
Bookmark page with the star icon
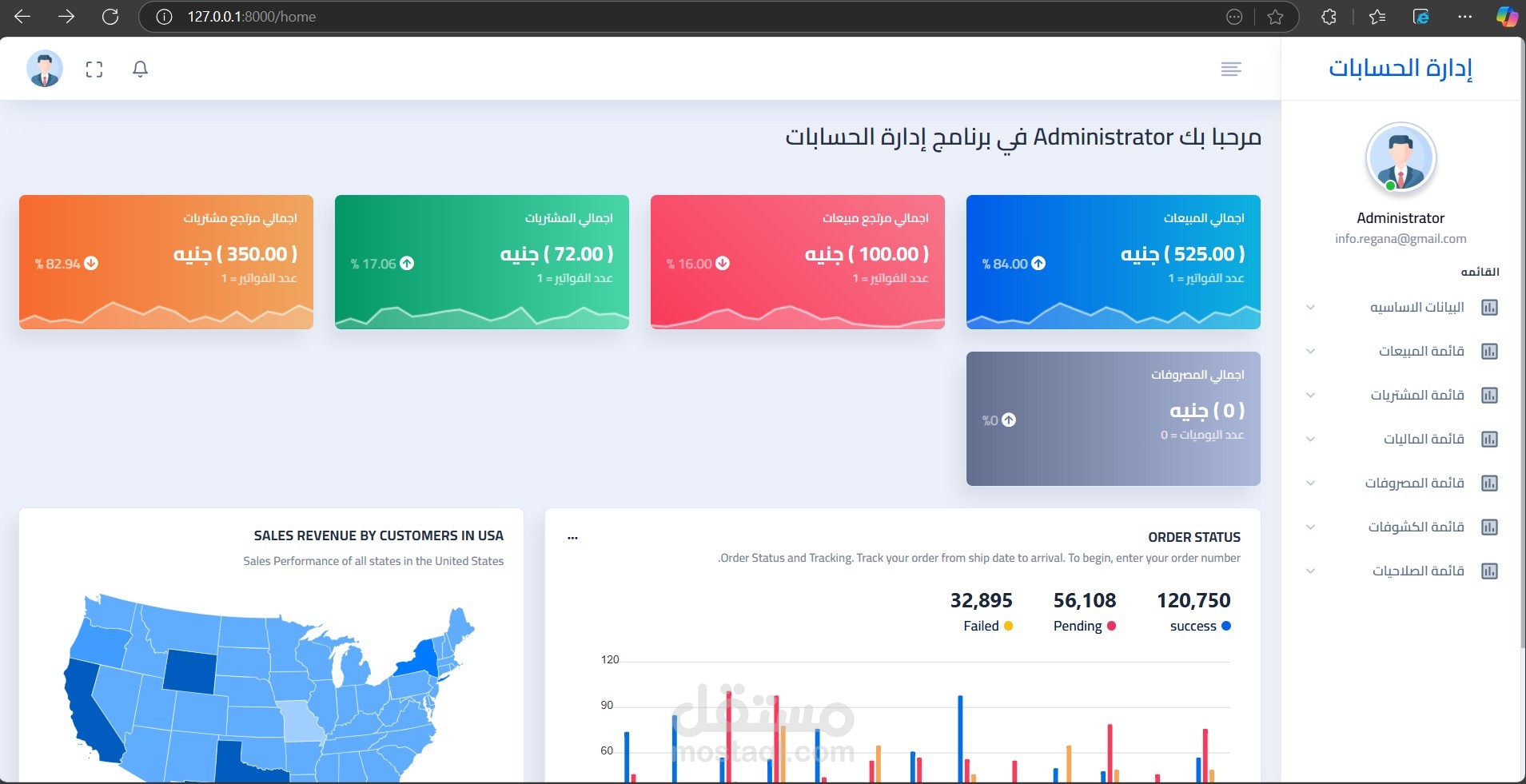1276,17
